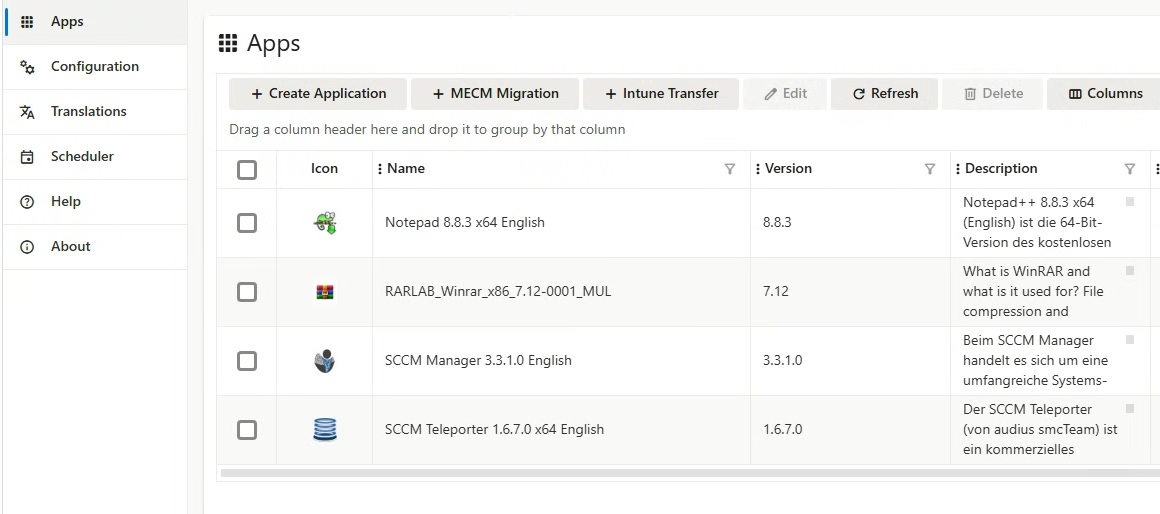Open the Apps sidebar section
This screenshot has width=1160, height=514.
pyautogui.click(x=95, y=22)
